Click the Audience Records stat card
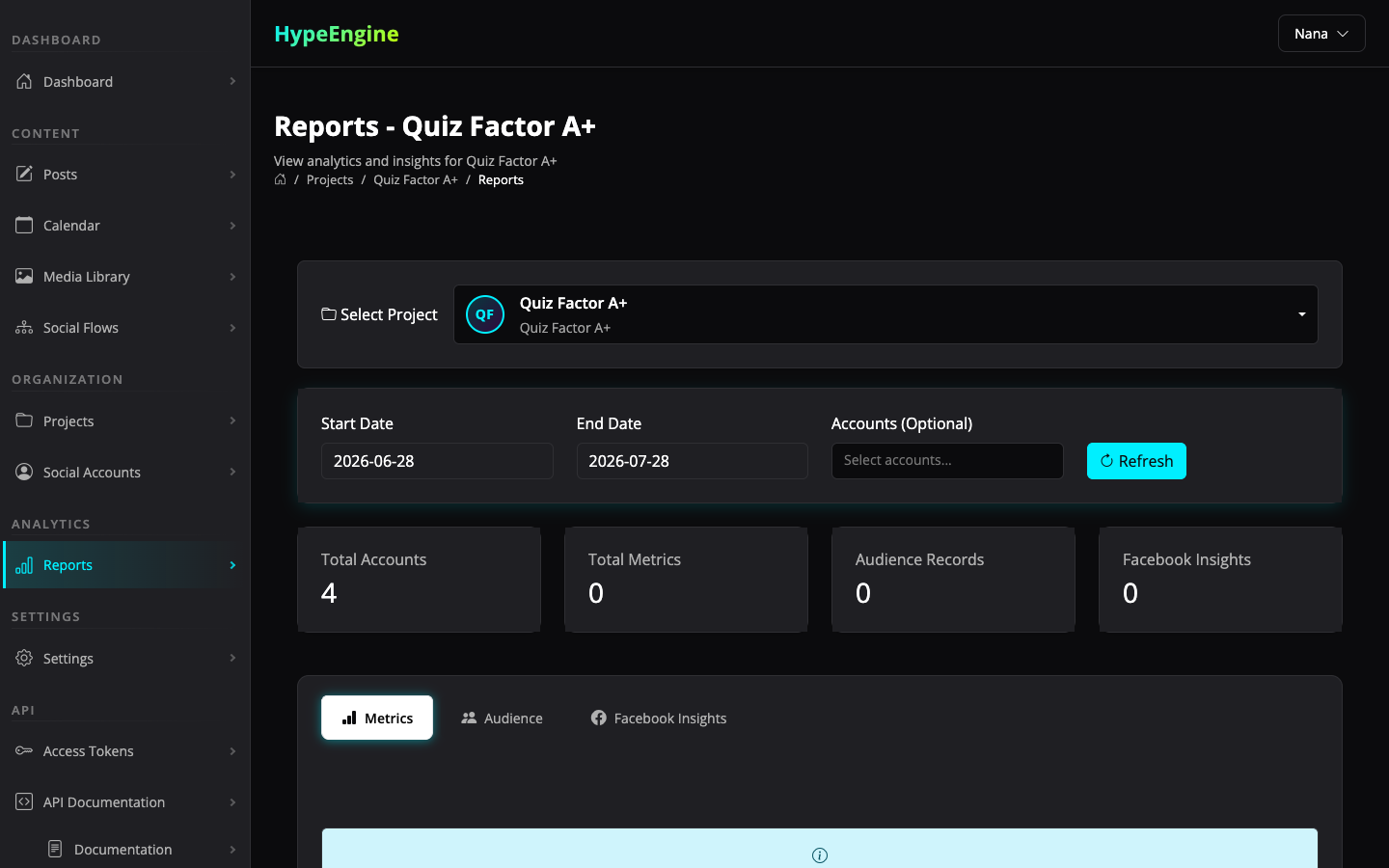 pyautogui.click(x=953, y=580)
